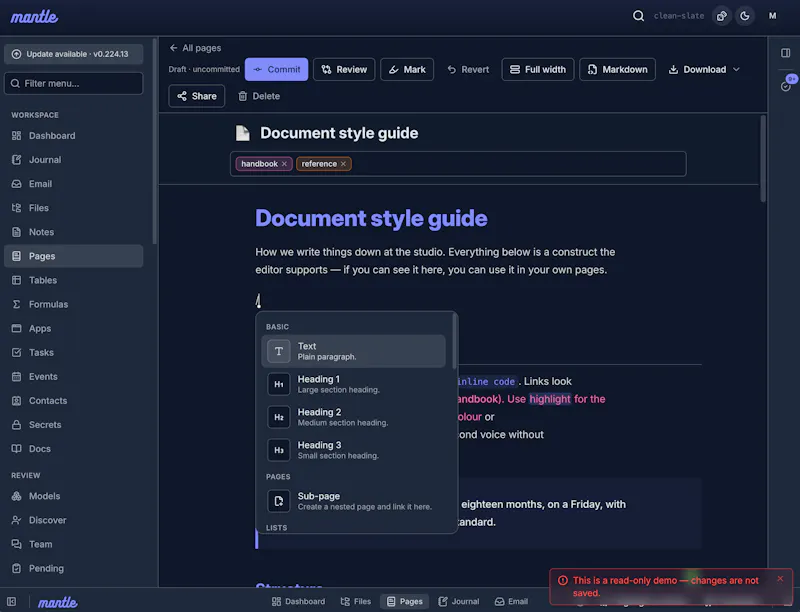Click Update available v0.224.13 banner
The height and width of the screenshot is (612, 800).
73,54
